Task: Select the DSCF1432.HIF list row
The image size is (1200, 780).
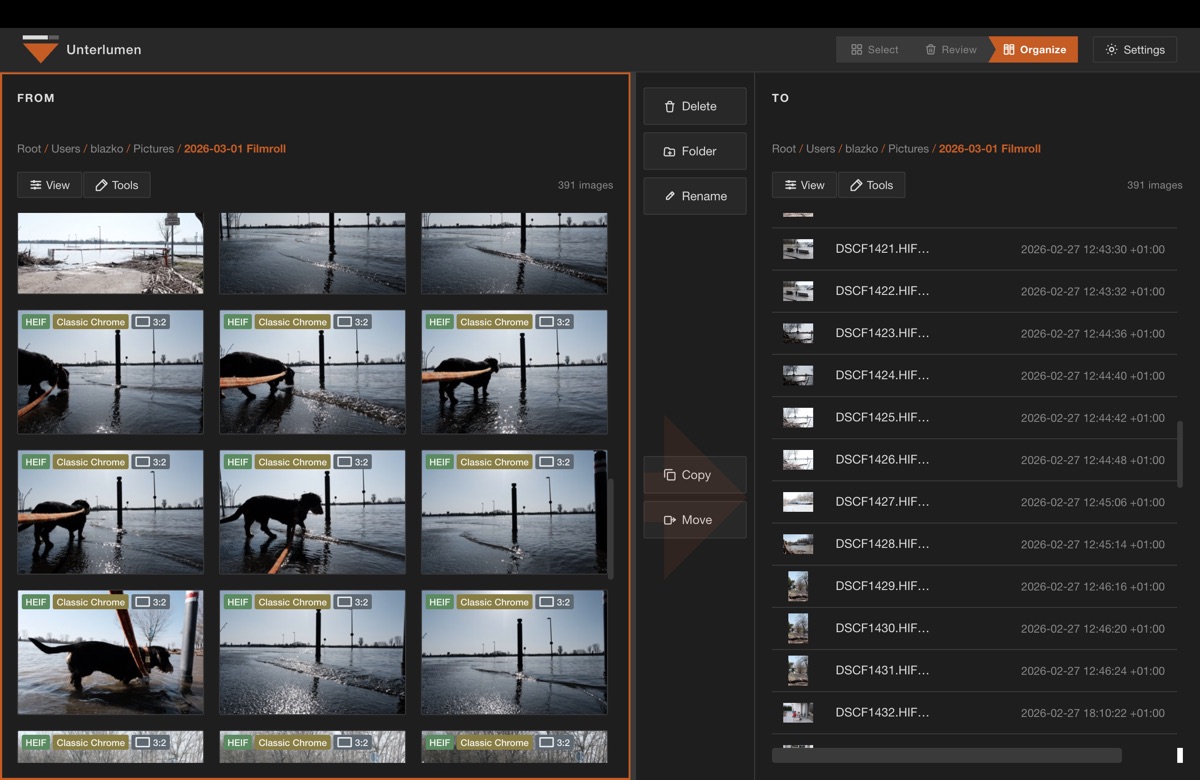Action: (x=882, y=712)
